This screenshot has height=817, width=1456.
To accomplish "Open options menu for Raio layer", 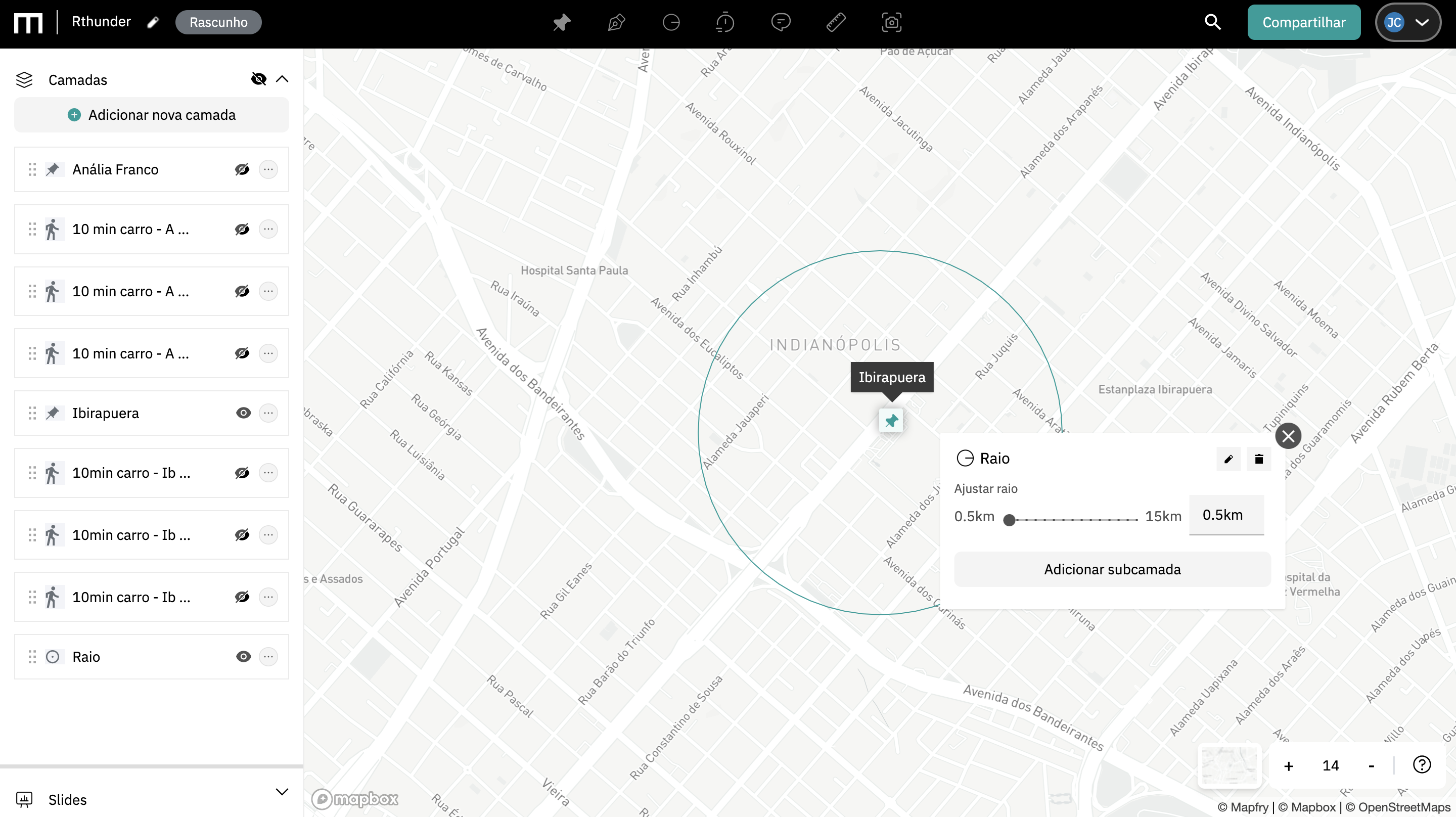I will 268,656.
